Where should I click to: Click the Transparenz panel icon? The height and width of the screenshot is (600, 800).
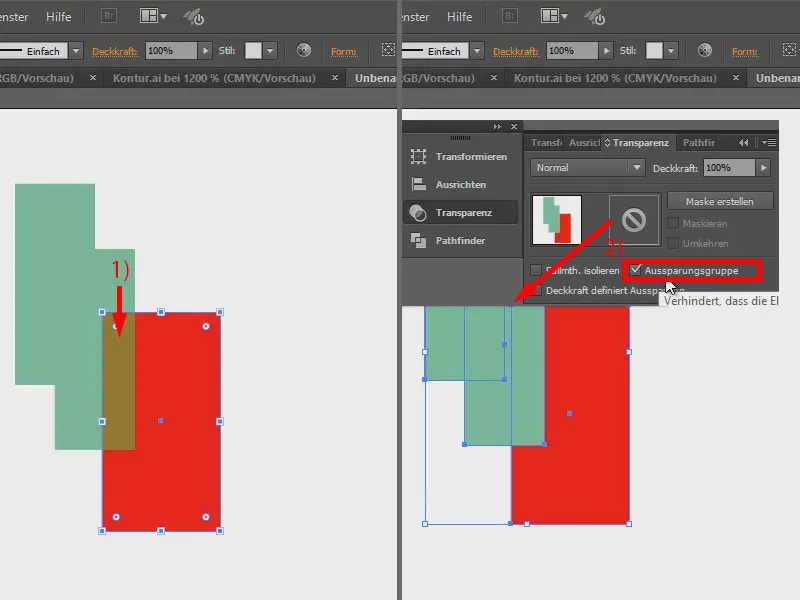[418, 213]
